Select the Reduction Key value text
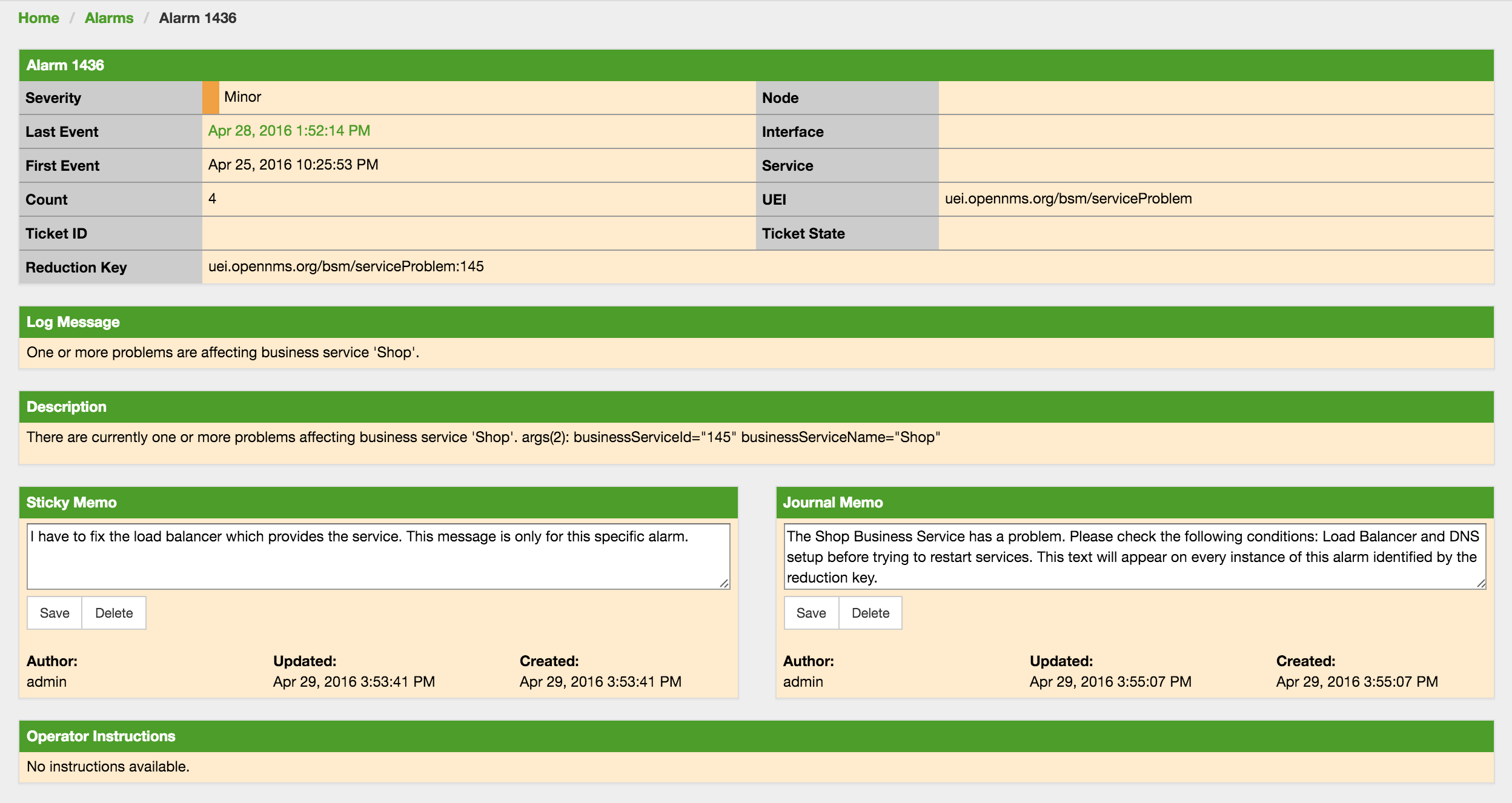 [x=346, y=266]
